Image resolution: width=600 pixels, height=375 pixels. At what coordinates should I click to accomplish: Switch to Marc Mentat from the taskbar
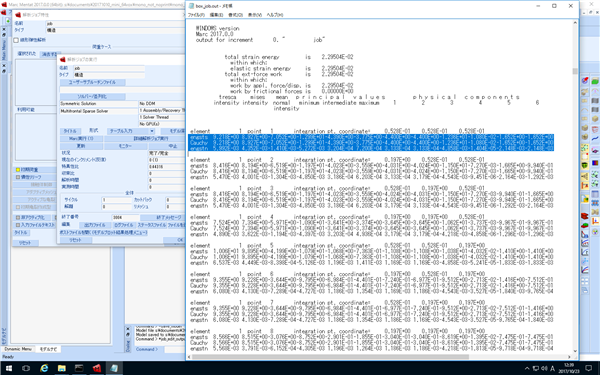click(97, 368)
